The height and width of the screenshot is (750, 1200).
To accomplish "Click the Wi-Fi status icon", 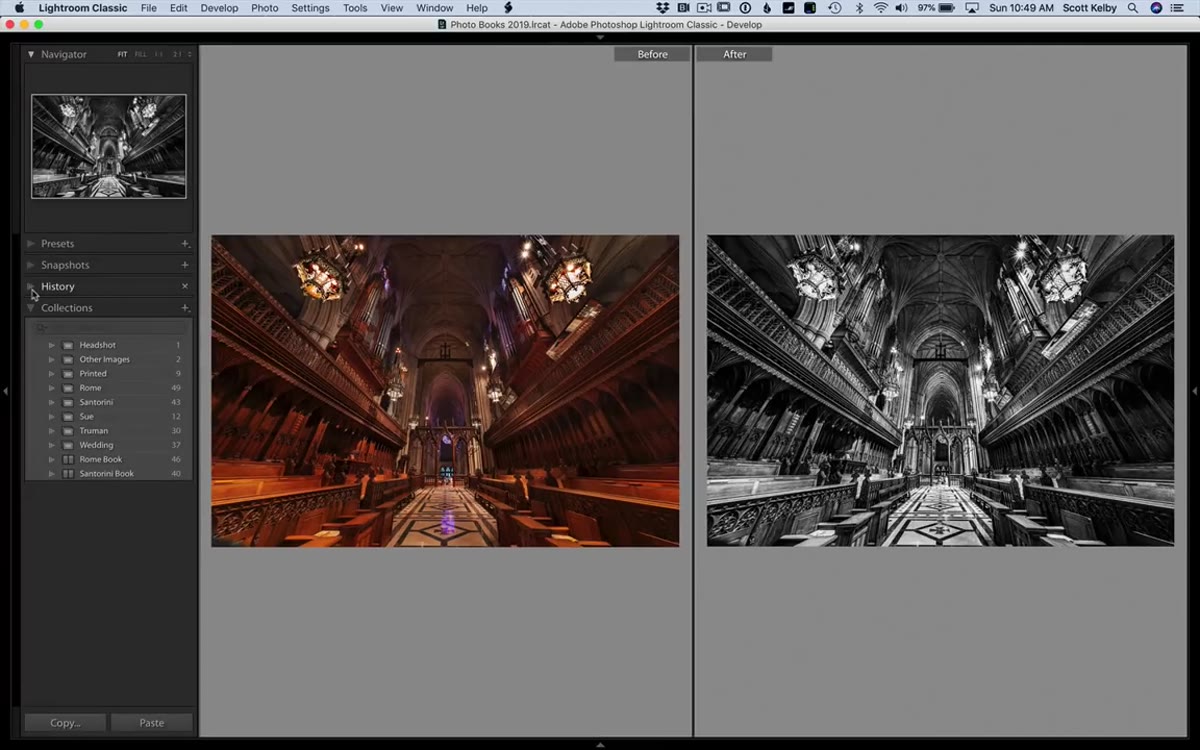I will point(881,8).
